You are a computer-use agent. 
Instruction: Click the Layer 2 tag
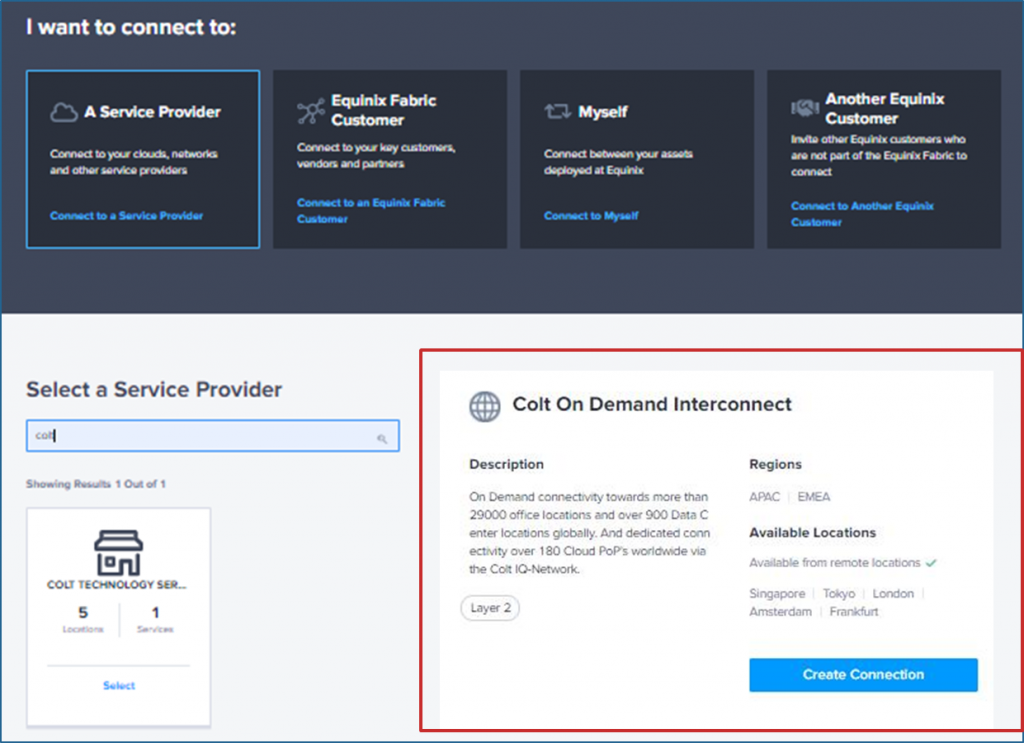pyautogui.click(x=490, y=608)
